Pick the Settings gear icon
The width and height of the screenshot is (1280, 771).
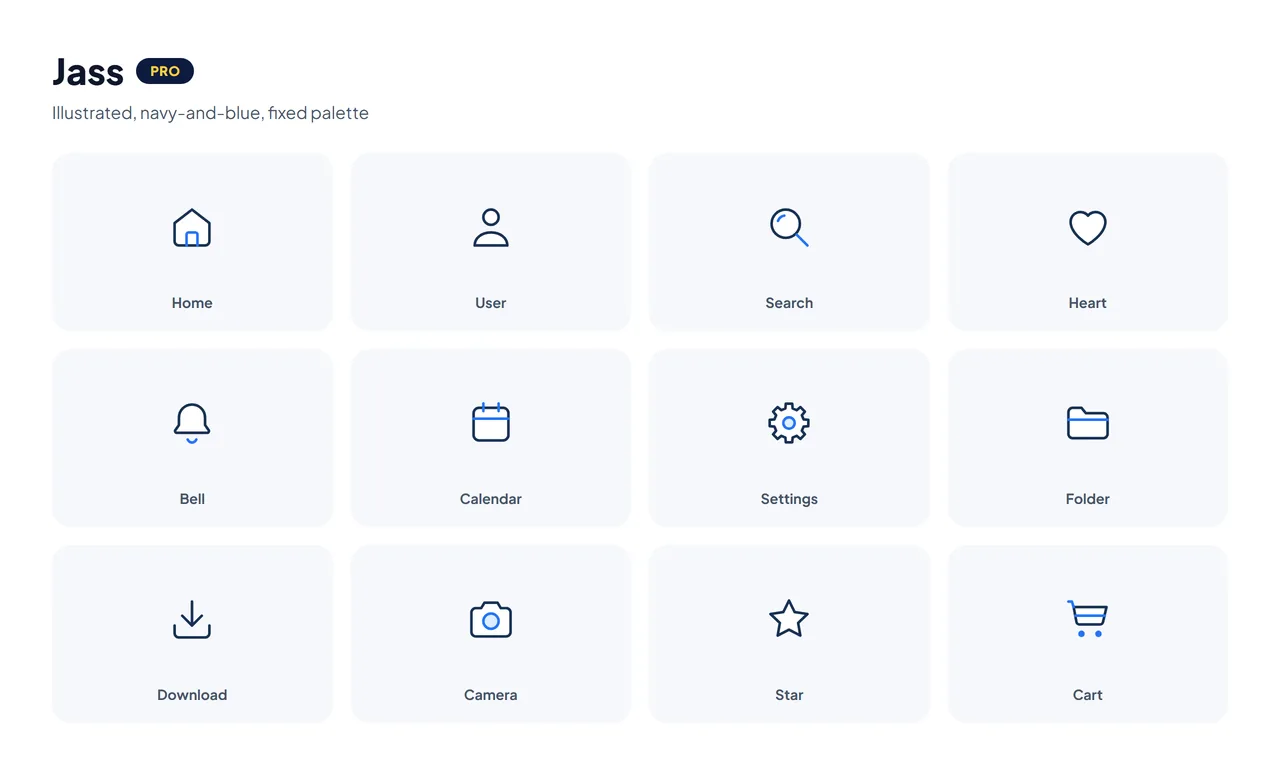pos(789,423)
